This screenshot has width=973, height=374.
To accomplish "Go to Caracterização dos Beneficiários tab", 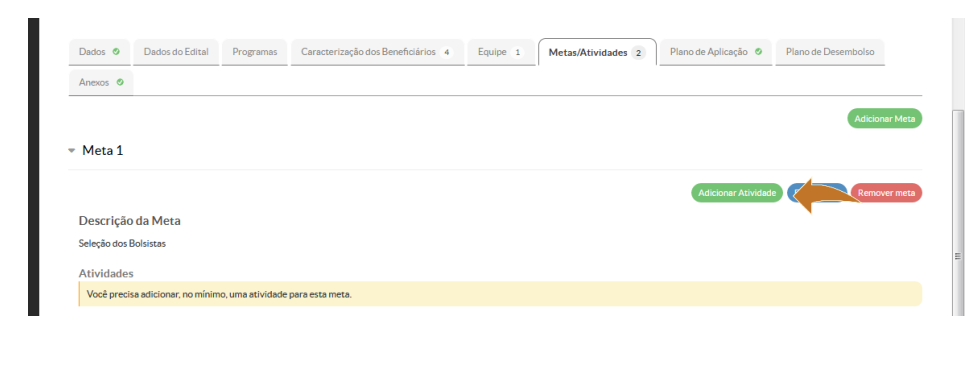I will 377,52.
